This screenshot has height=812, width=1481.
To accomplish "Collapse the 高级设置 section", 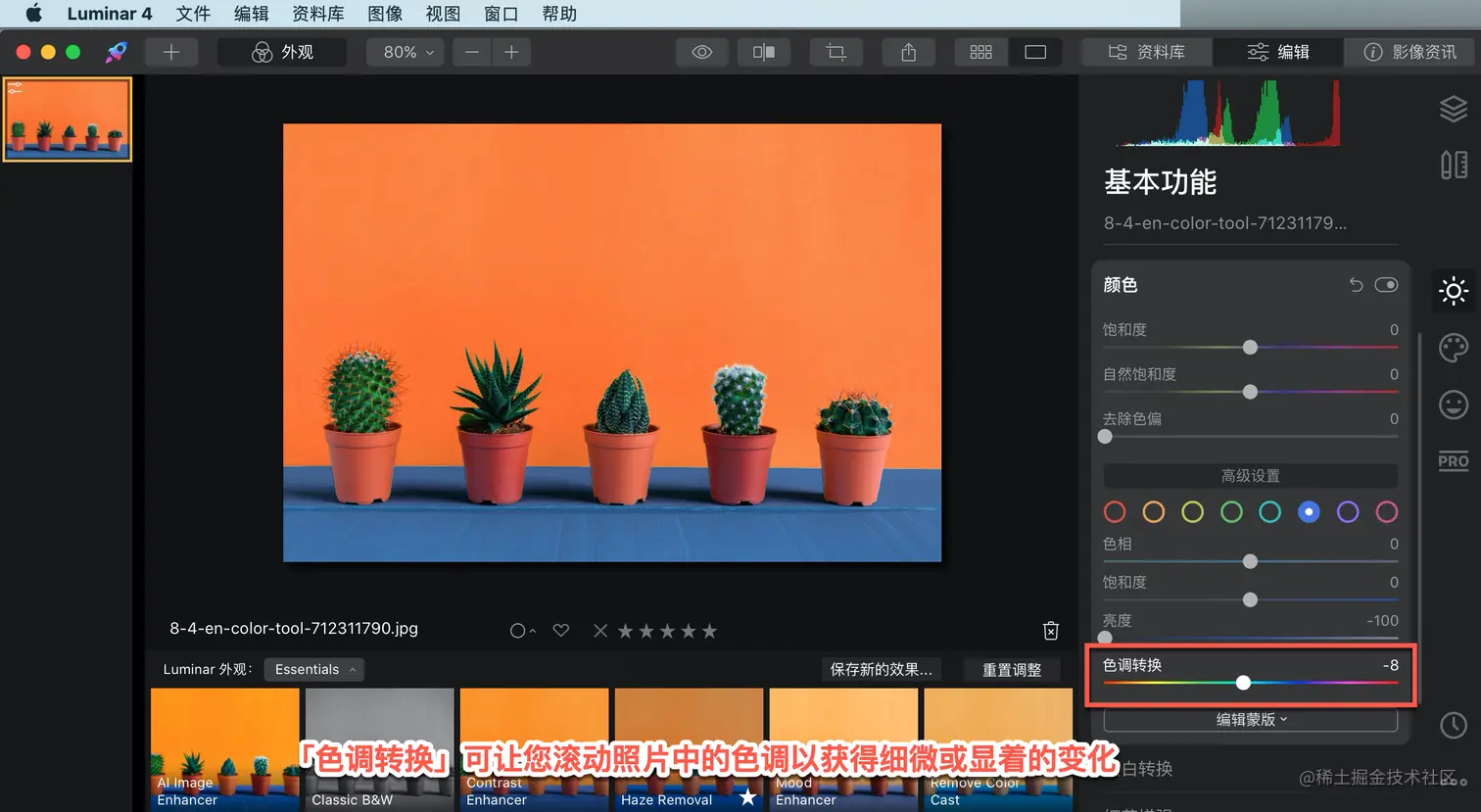I will 1251,476.
